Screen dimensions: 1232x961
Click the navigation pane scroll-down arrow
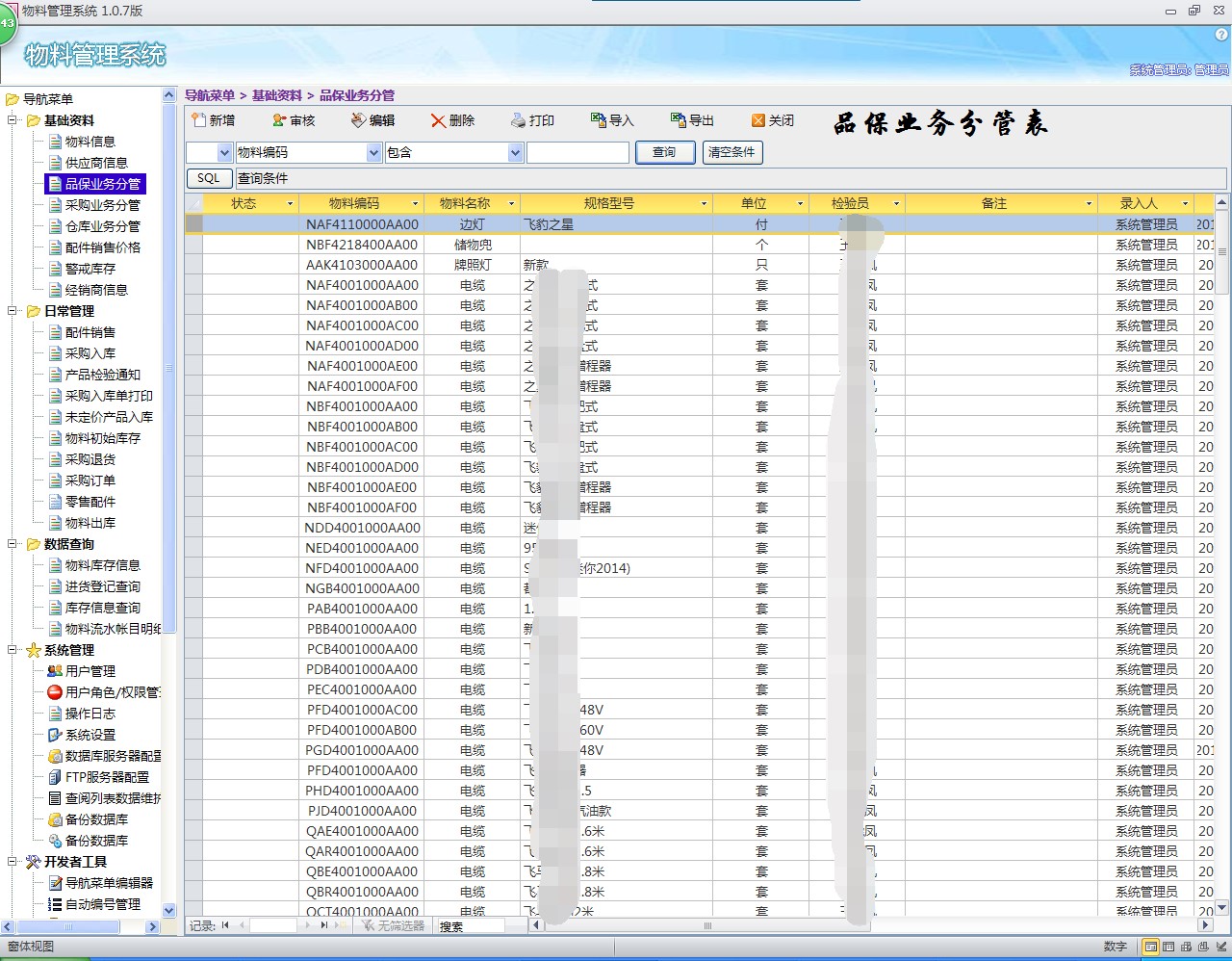169,910
